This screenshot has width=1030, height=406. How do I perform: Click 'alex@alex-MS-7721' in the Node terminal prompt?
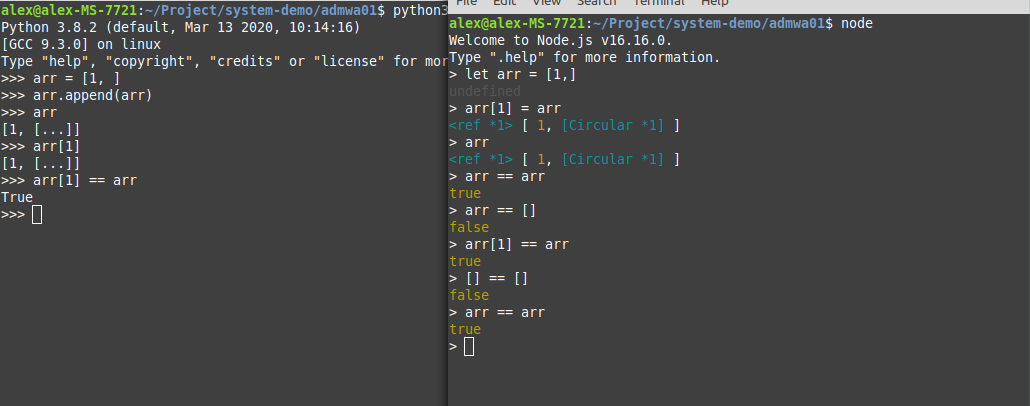tap(518, 24)
